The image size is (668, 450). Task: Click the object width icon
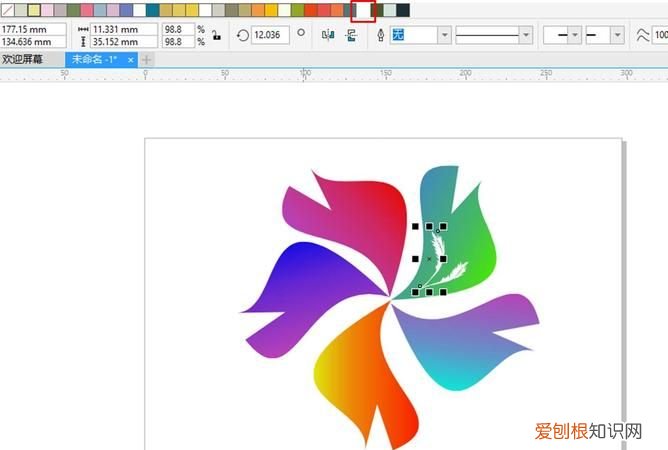(x=83, y=30)
